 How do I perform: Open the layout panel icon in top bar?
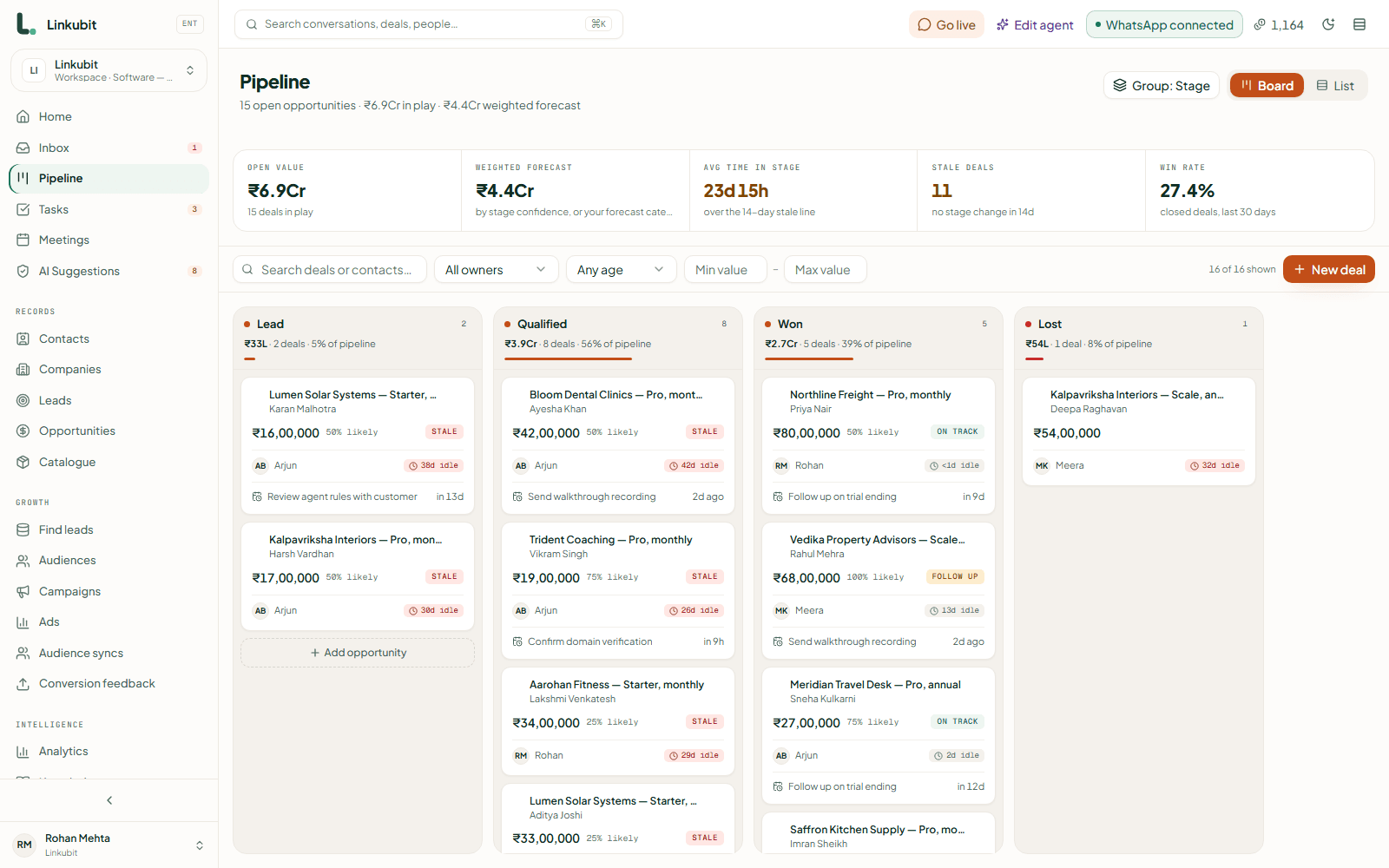(1359, 24)
